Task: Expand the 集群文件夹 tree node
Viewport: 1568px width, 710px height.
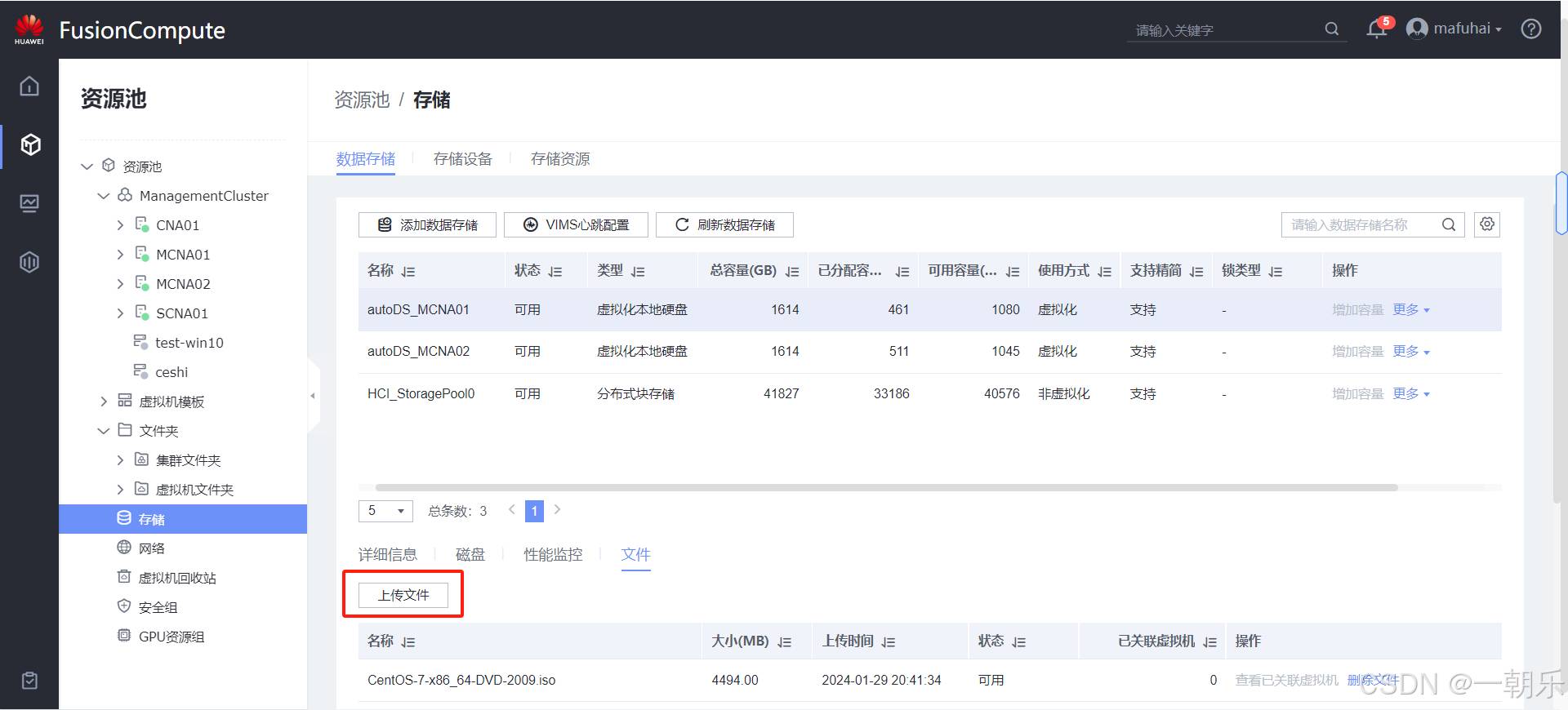Action: [120, 460]
